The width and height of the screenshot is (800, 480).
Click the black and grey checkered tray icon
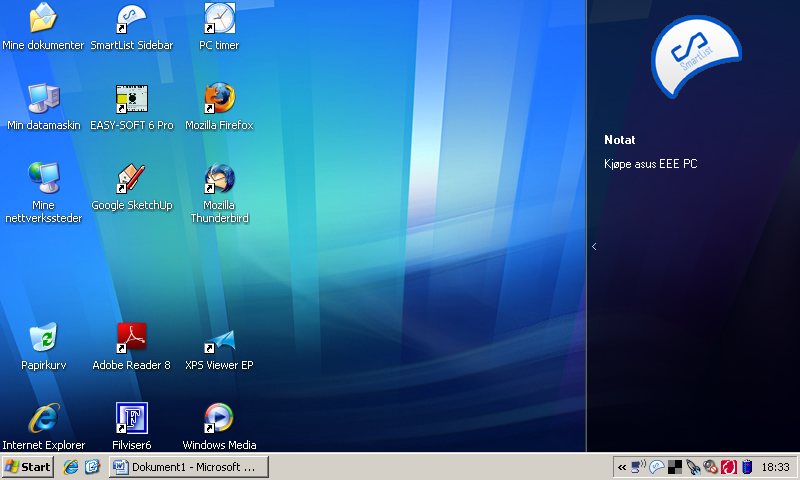(675, 467)
